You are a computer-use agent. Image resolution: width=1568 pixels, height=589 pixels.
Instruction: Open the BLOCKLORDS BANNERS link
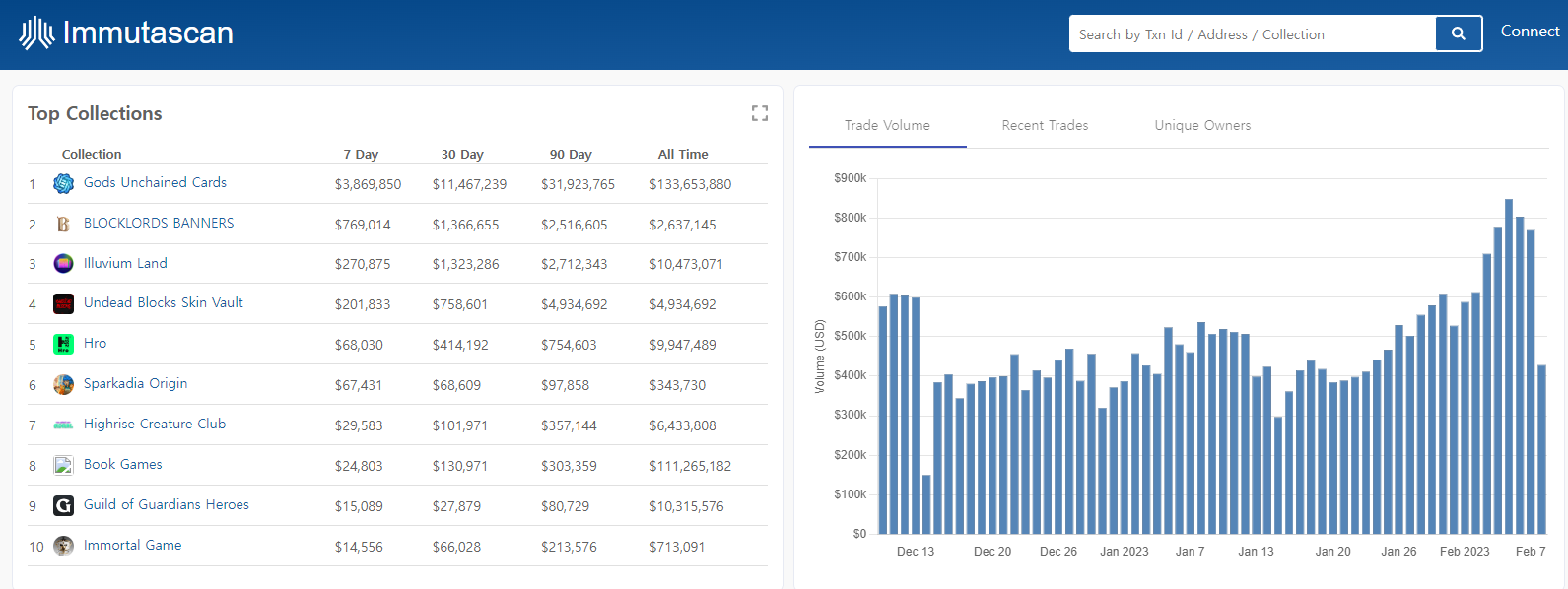click(x=159, y=223)
